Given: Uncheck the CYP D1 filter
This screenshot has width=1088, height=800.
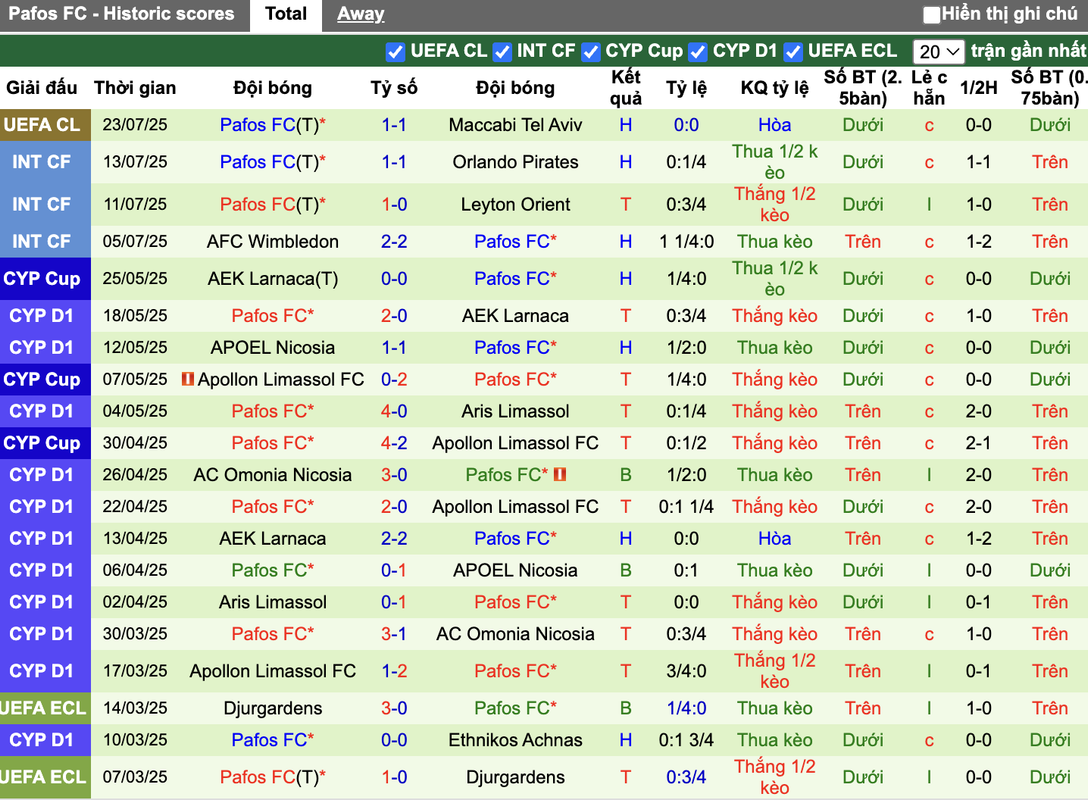Looking at the screenshot, I should (698, 52).
